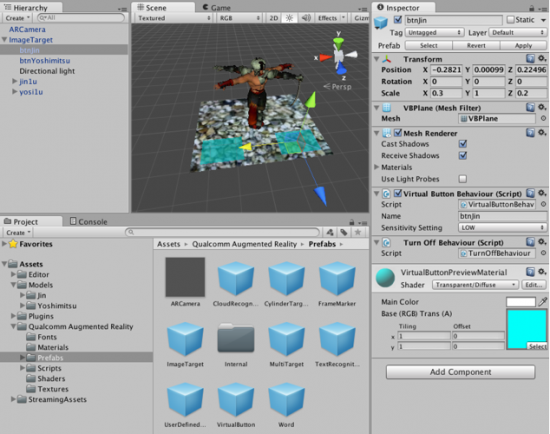Viewport: 550px width, 434px height.
Task: Select VirtualButton prefab icon
Action: pyautogui.click(x=236, y=400)
